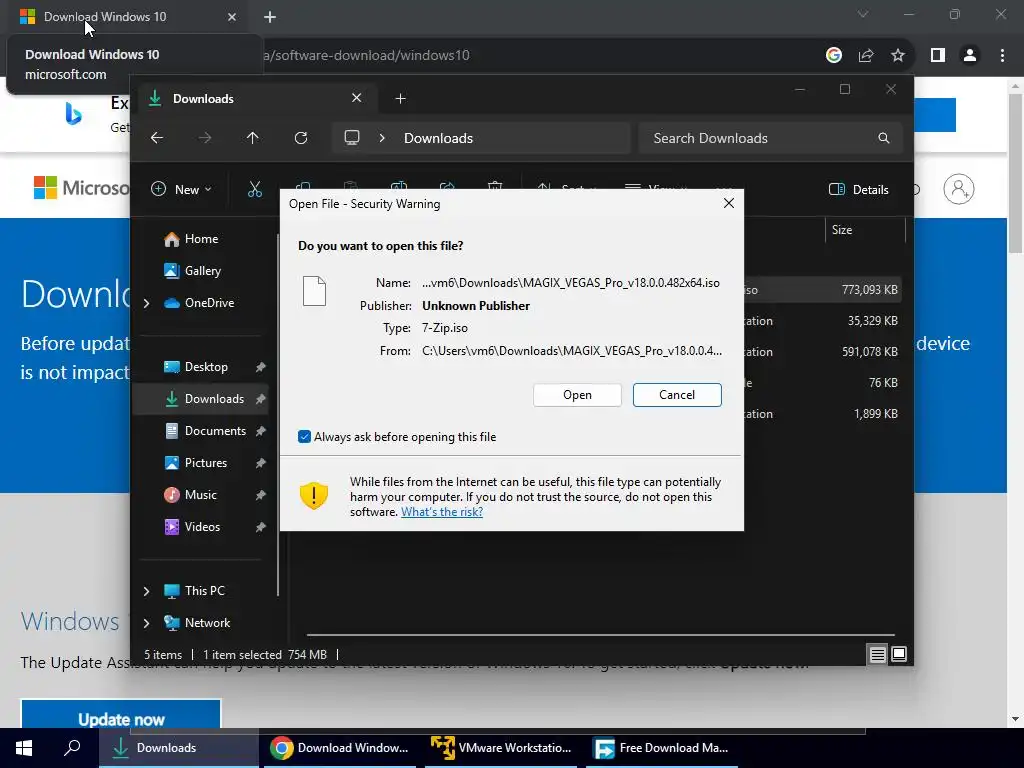Click Update now on the Microsoft page

click(121, 716)
